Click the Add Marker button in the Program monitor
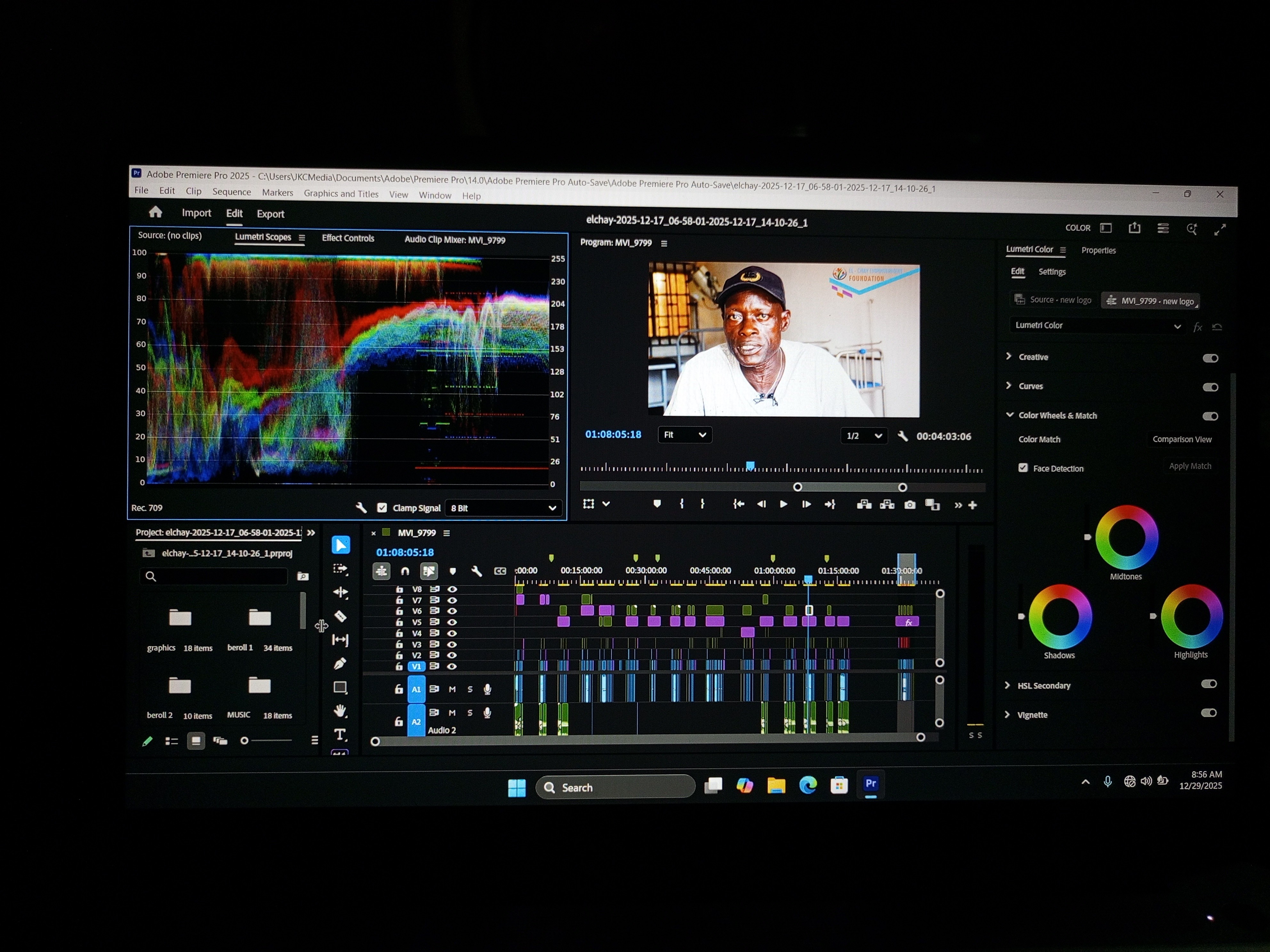 click(x=657, y=504)
